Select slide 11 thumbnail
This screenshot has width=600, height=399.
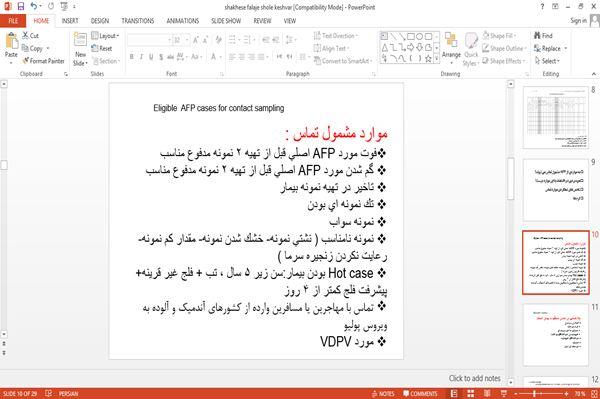[556, 335]
